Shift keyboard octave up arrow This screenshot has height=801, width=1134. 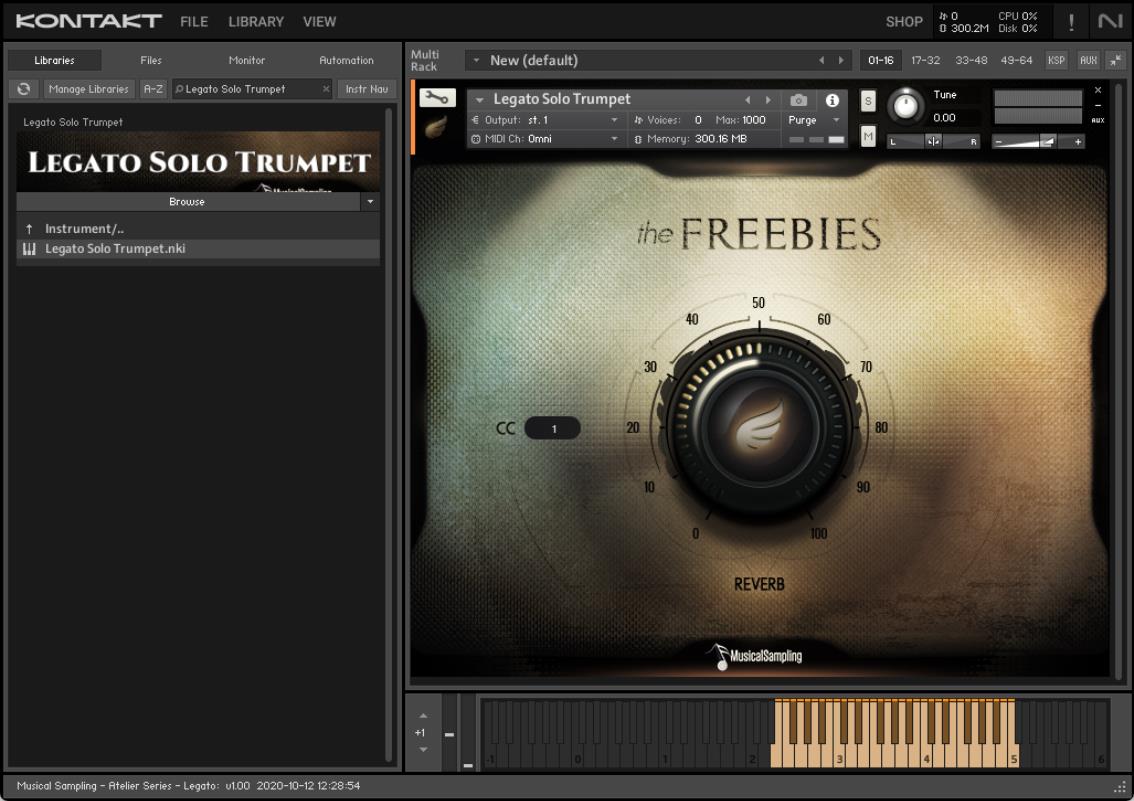coord(424,716)
